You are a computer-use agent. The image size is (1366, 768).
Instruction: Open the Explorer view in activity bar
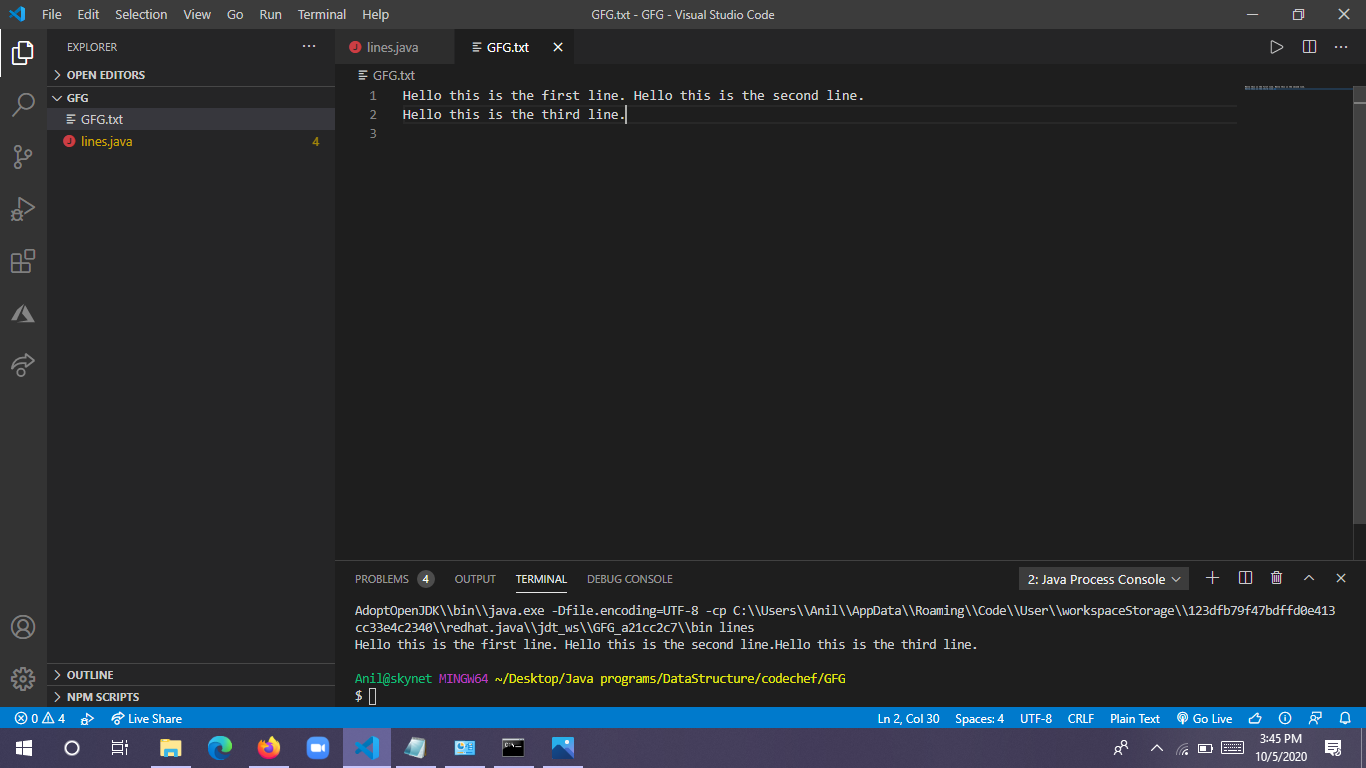[x=23, y=52]
